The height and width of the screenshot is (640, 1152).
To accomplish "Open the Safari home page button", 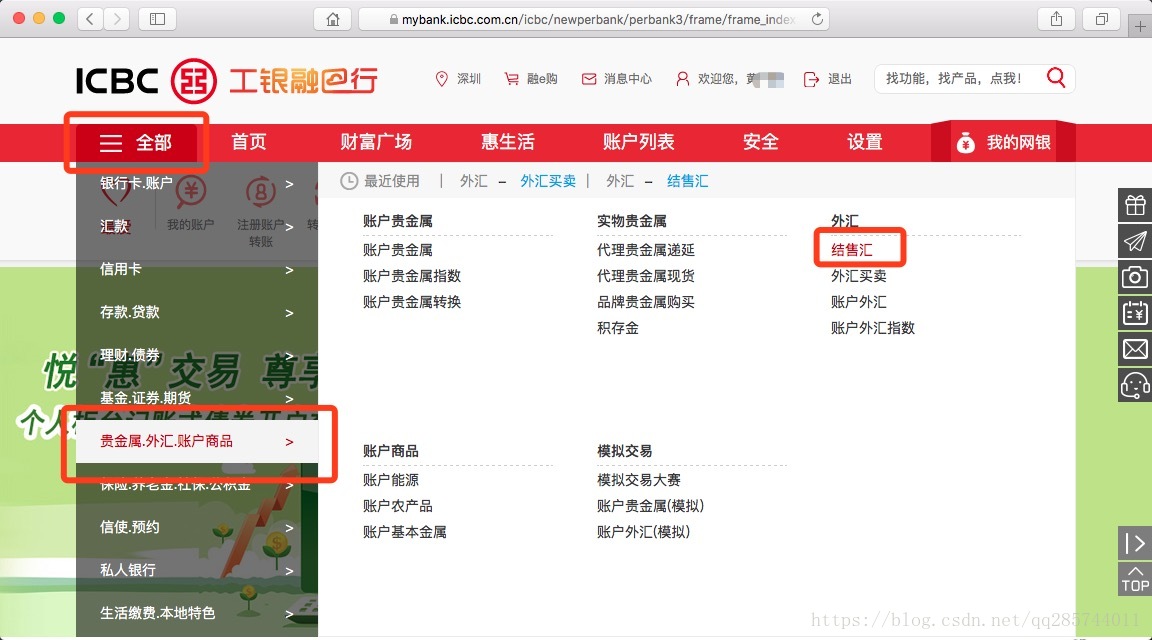I will pyautogui.click(x=333, y=19).
